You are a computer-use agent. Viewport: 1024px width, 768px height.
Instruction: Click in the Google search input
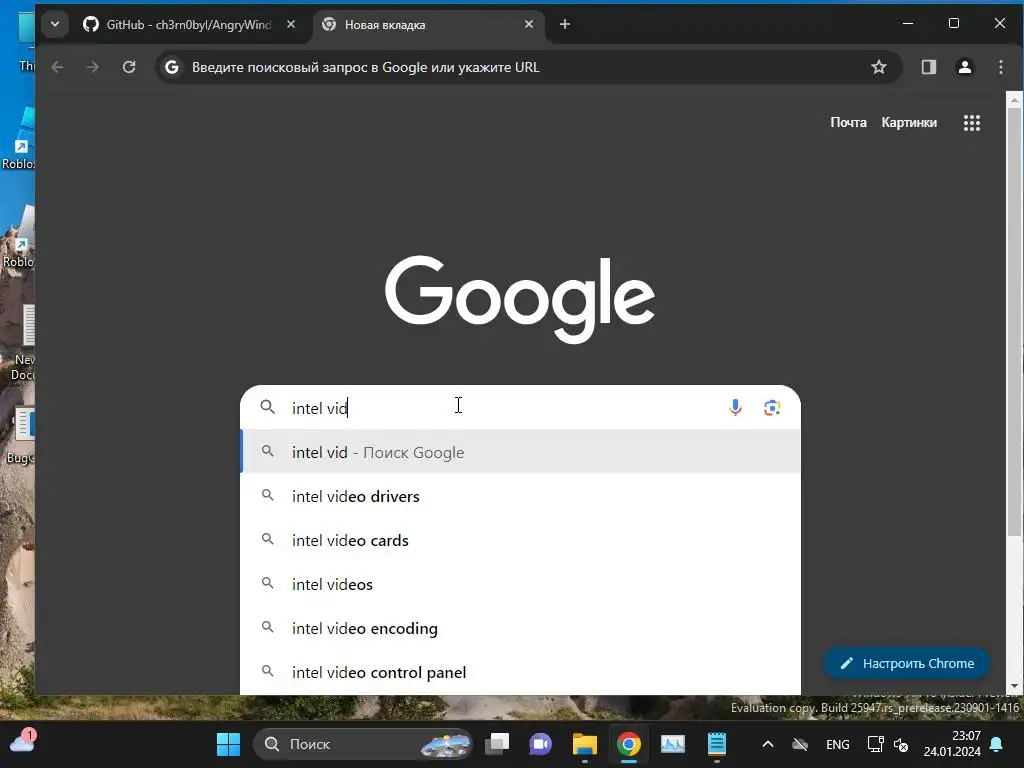coord(503,408)
